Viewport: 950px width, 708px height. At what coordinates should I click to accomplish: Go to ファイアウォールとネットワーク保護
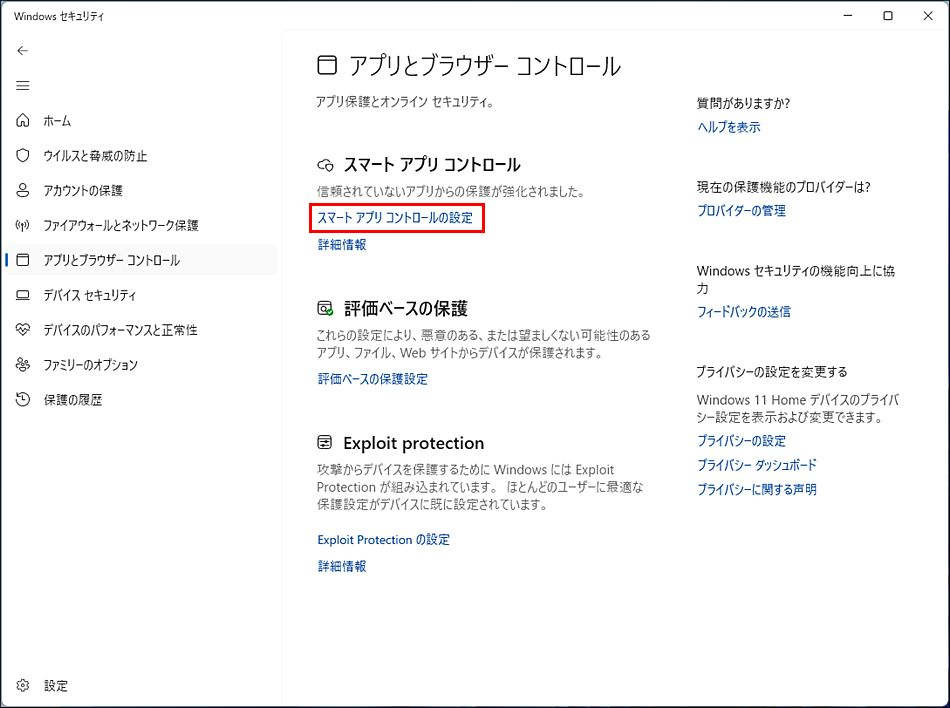(121, 225)
